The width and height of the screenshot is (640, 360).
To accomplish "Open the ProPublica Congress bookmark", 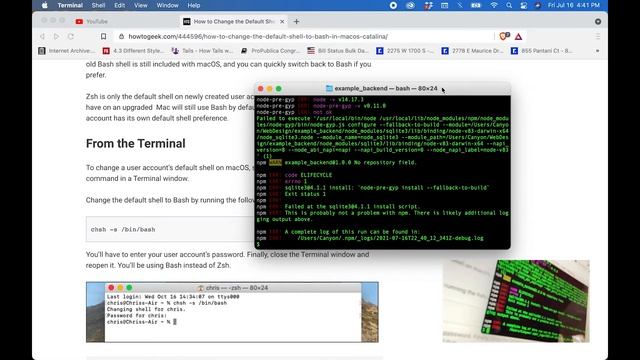I will (270, 51).
